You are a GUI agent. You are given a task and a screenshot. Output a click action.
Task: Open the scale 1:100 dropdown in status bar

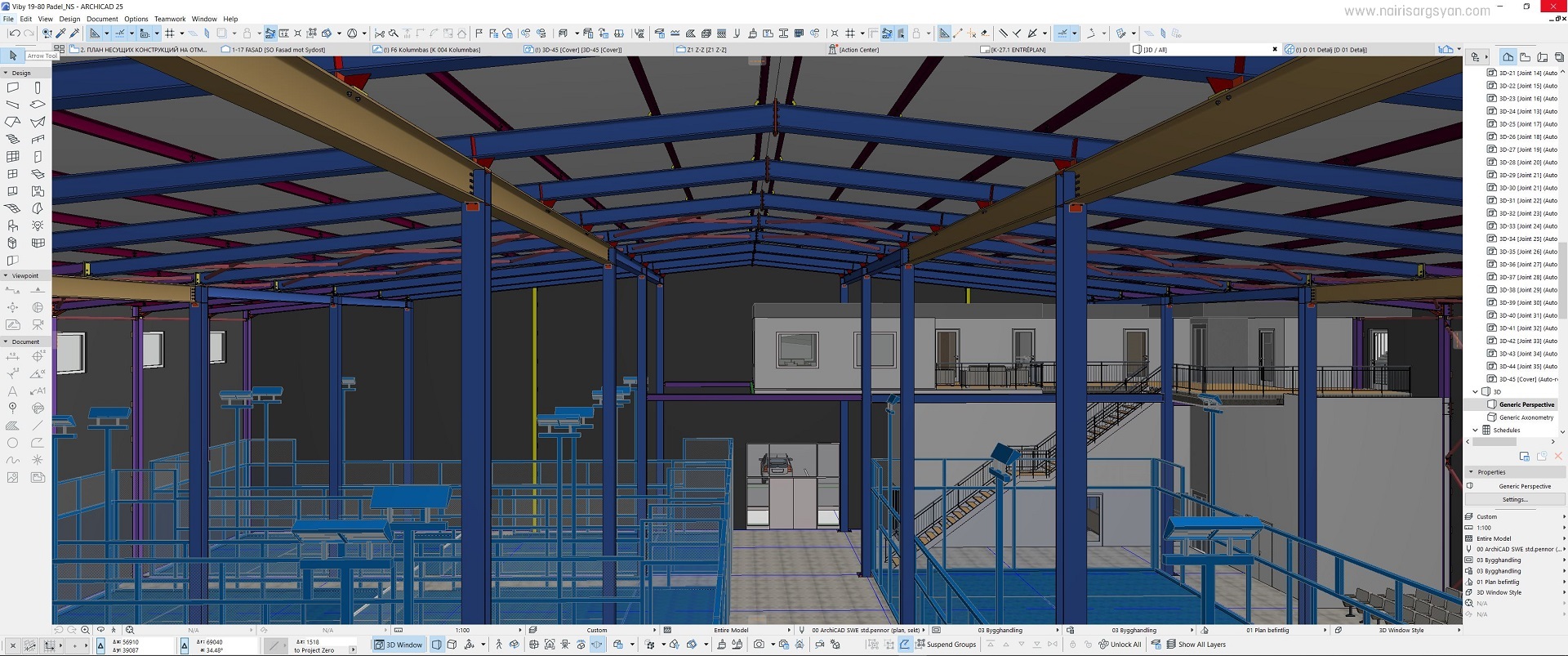(x=462, y=630)
